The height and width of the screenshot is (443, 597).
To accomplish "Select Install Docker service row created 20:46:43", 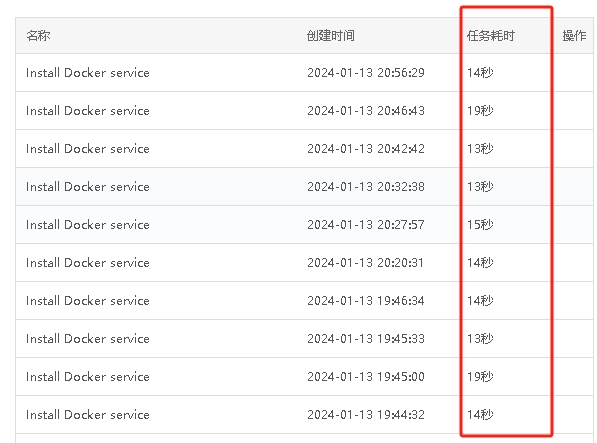I will (304, 110).
